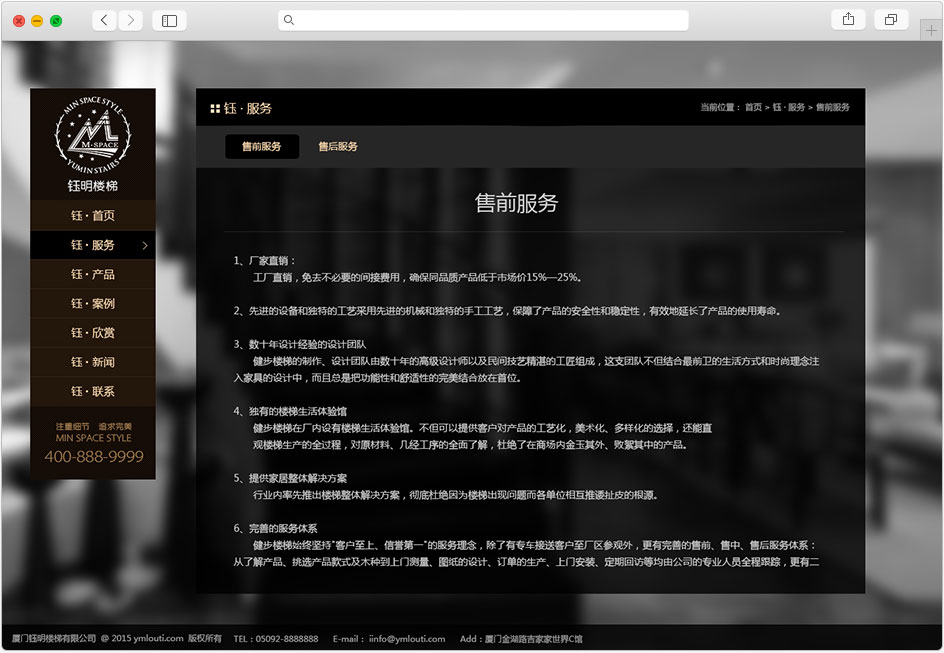Image resolution: width=944 pixels, height=653 pixels.
Task: Open 钰·新闻 sidebar item
Action: [93, 362]
